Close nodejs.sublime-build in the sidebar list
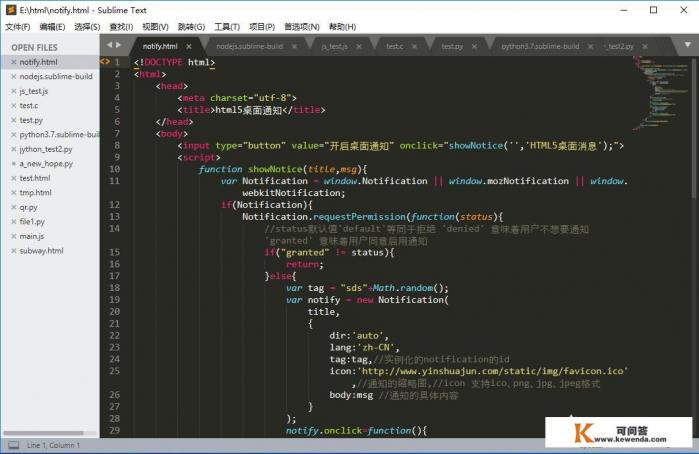Screen dimensions: 699x454 coord(14,77)
